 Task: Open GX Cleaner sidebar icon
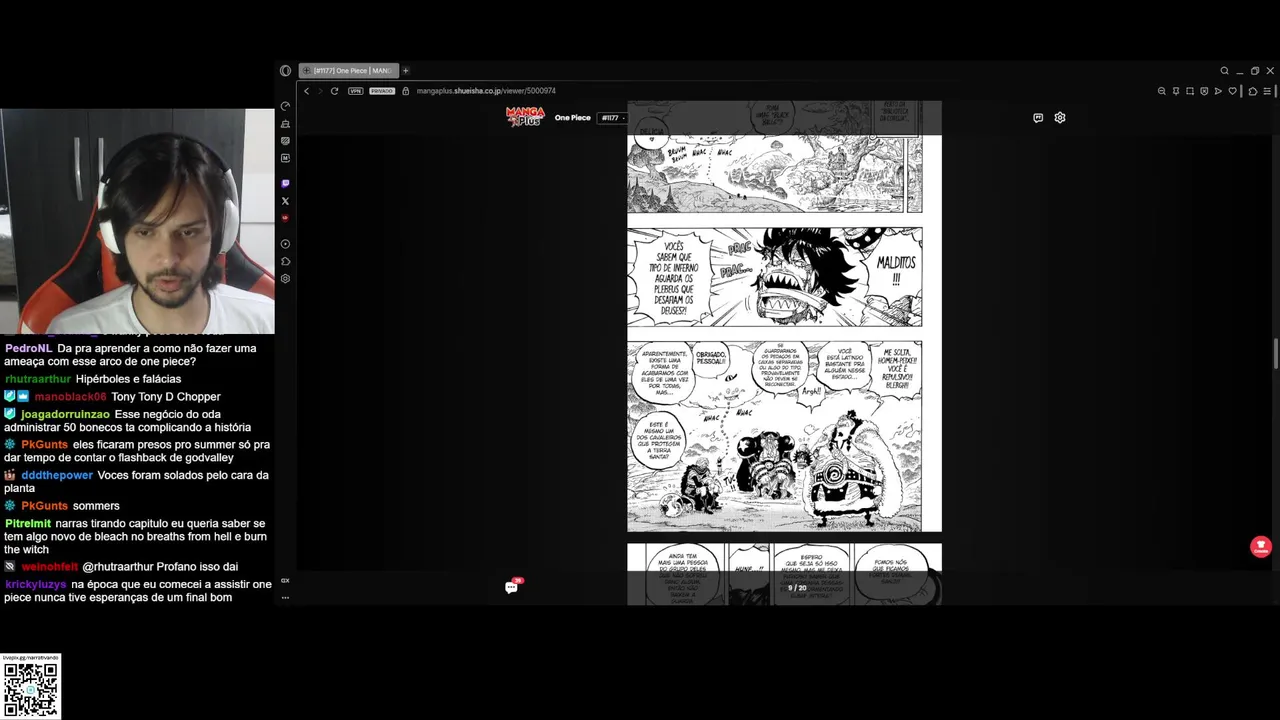pyautogui.click(x=285, y=124)
